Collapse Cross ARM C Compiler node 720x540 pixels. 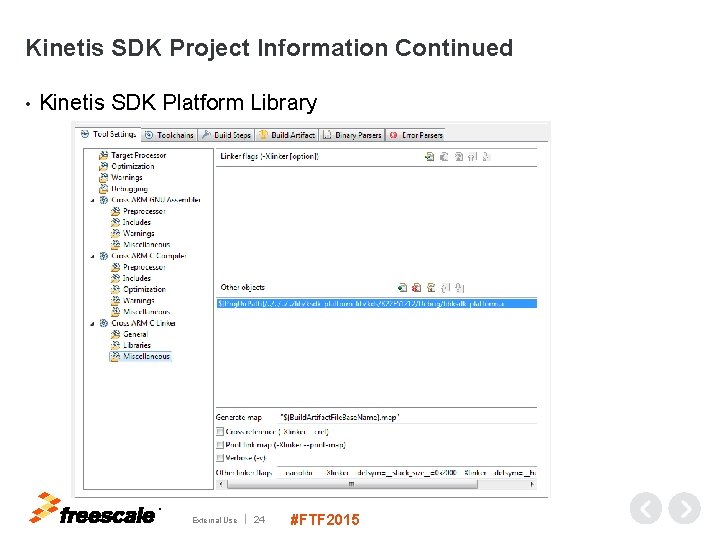(x=93, y=256)
